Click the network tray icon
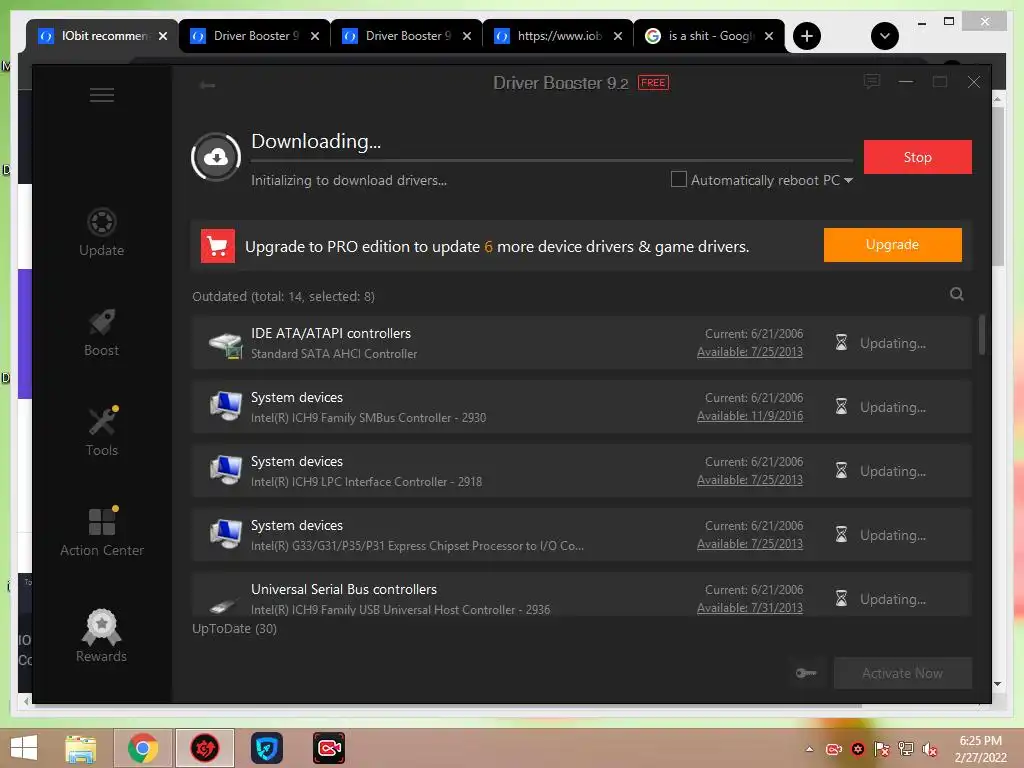This screenshot has width=1024, height=768. [906, 749]
